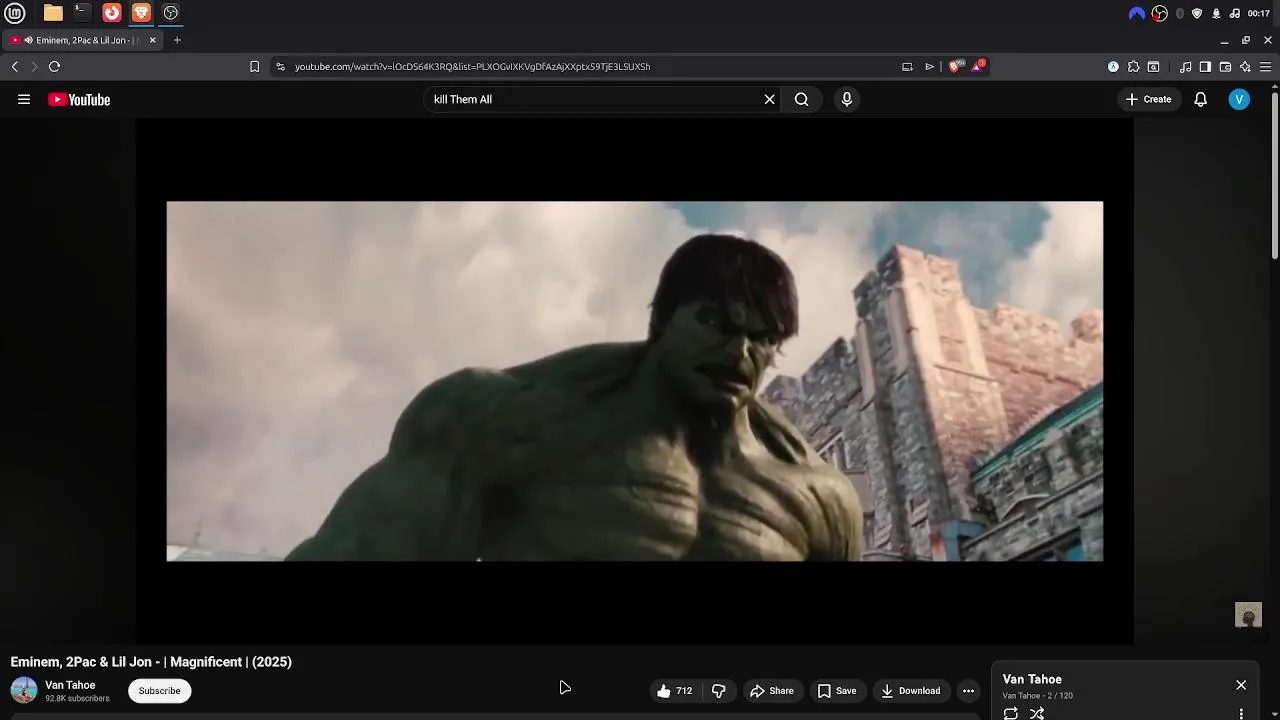Go back in browser history
This screenshot has width=1280, height=720.
(15, 67)
